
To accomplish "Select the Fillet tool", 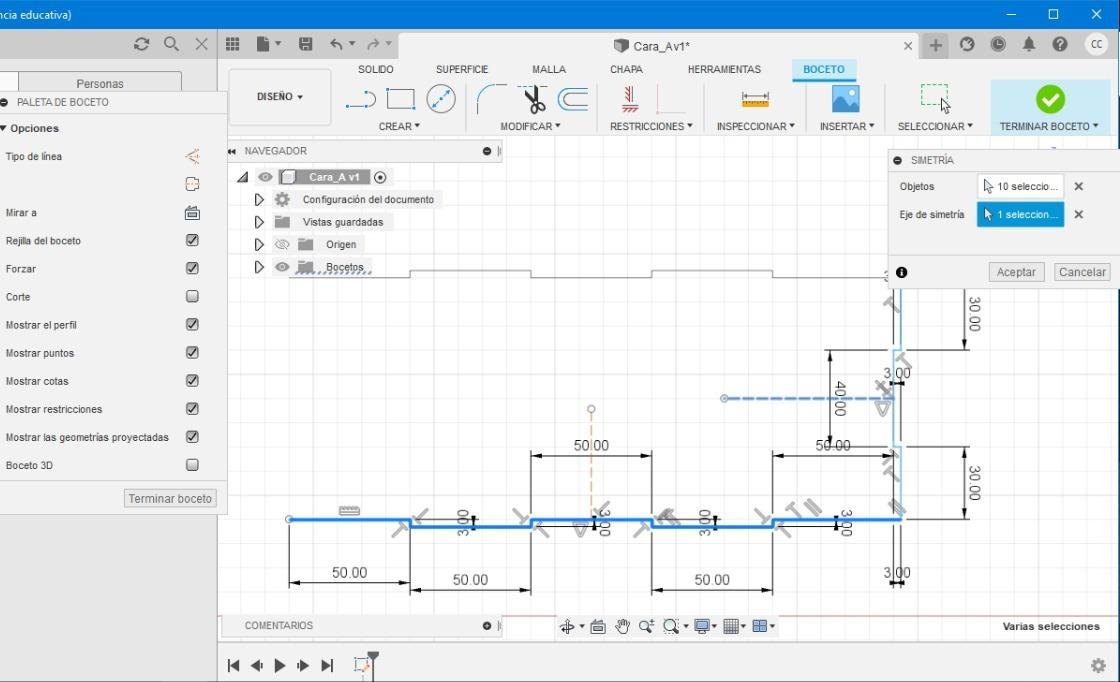I will click(491, 99).
